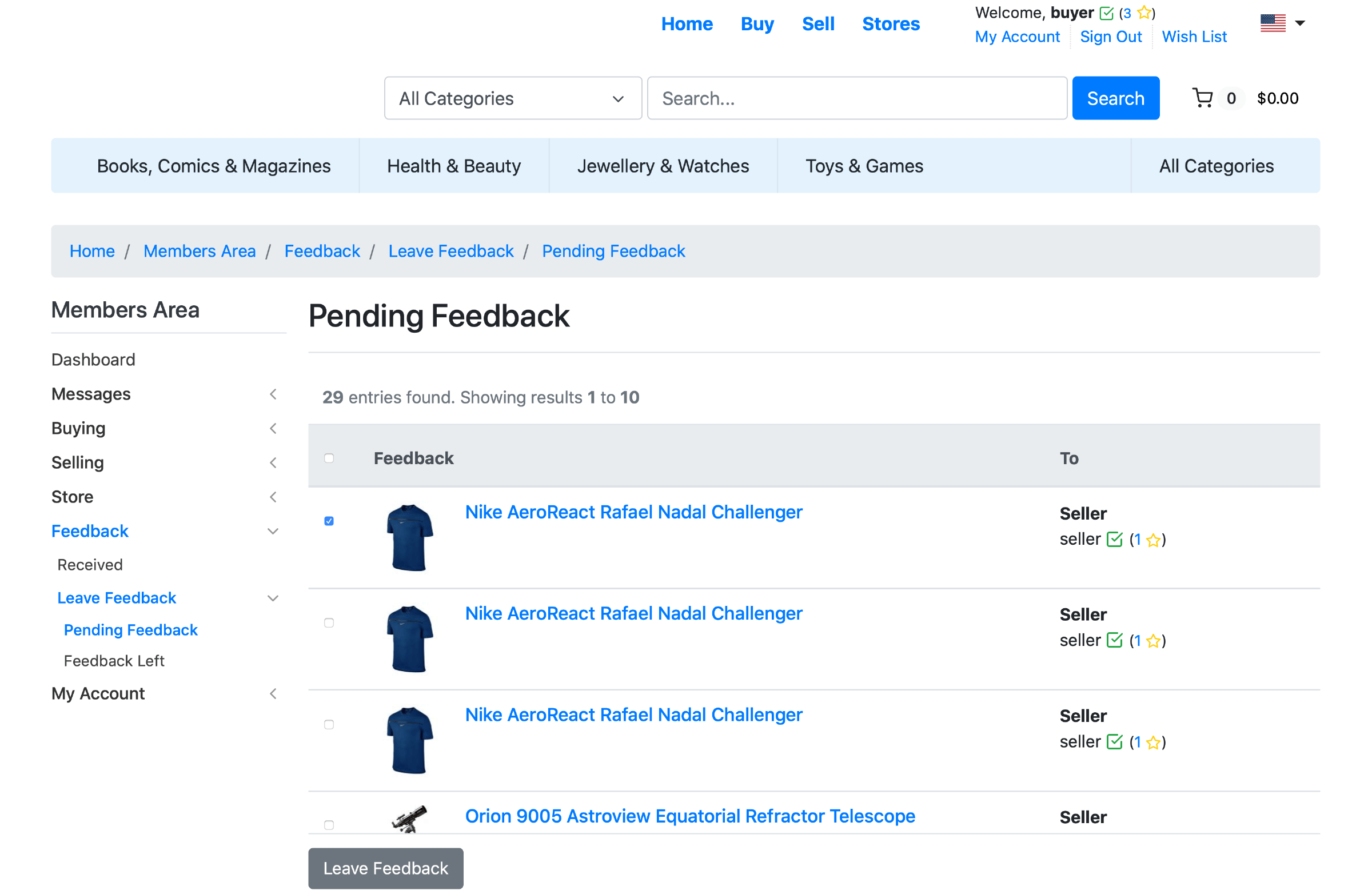This screenshot has height=894, width=1372.
Task: Expand the Store sidebar chevron
Action: (273, 497)
